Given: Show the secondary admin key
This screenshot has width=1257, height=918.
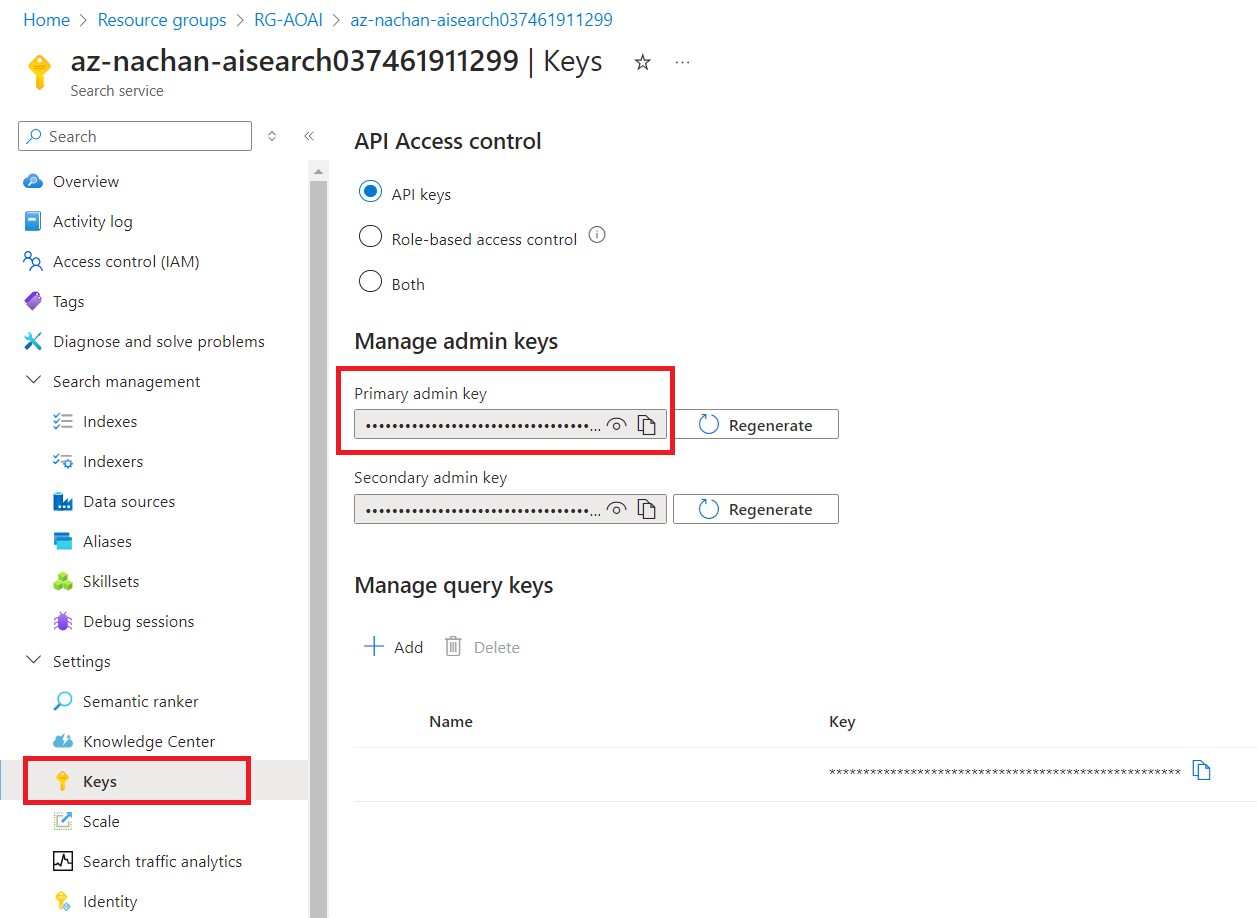Looking at the screenshot, I should click(x=618, y=509).
